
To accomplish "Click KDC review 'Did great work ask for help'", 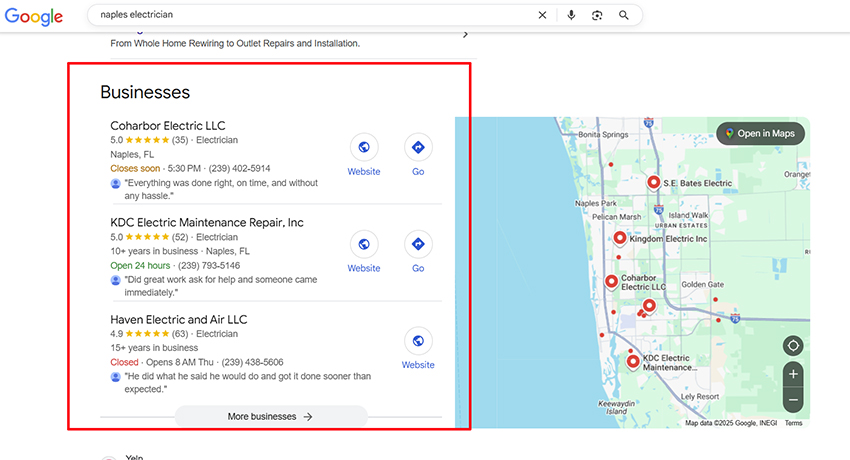I will (x=221, y=286).
